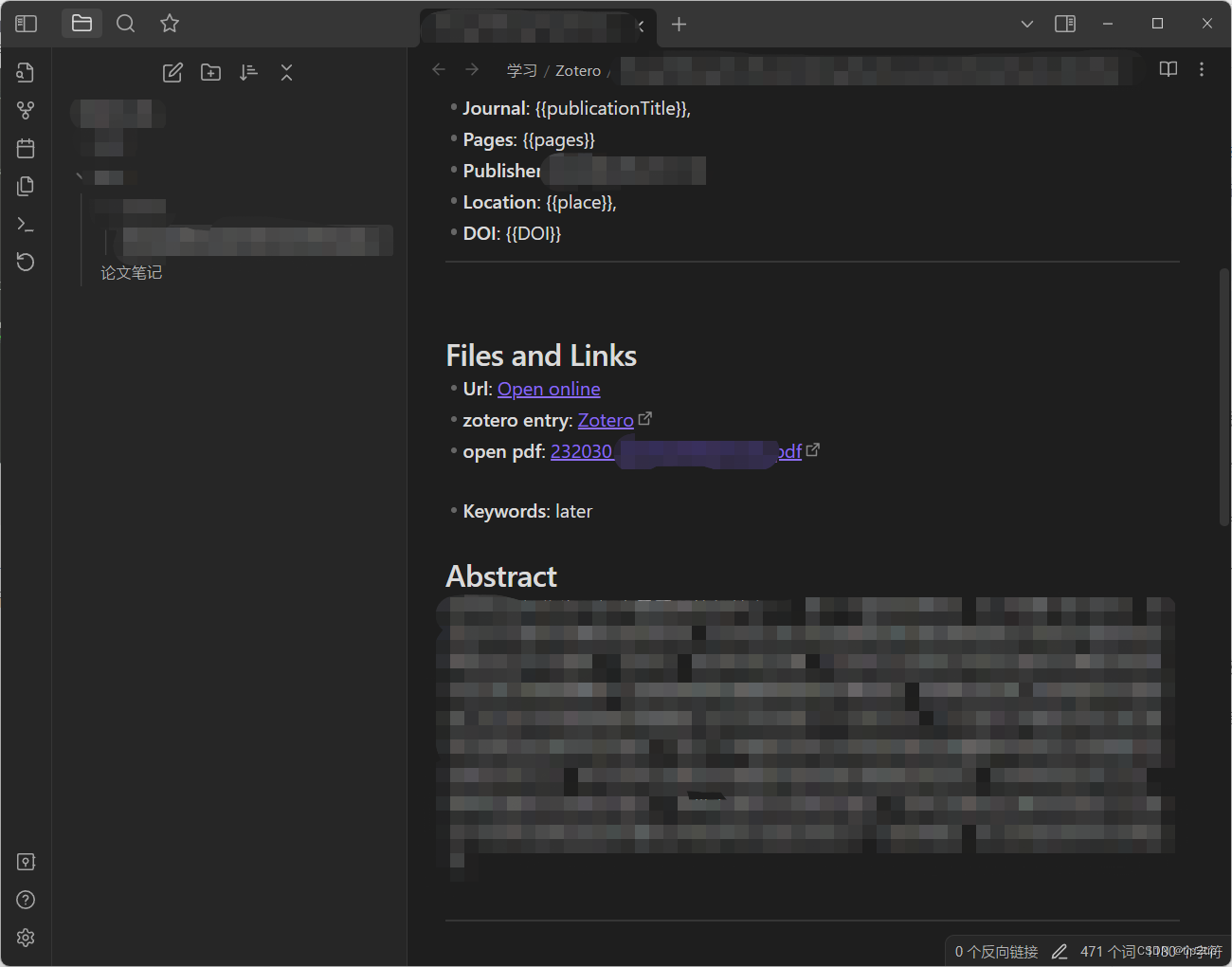Navigate forward in note history
This screenshot has height=967, width=1232.
472,69
